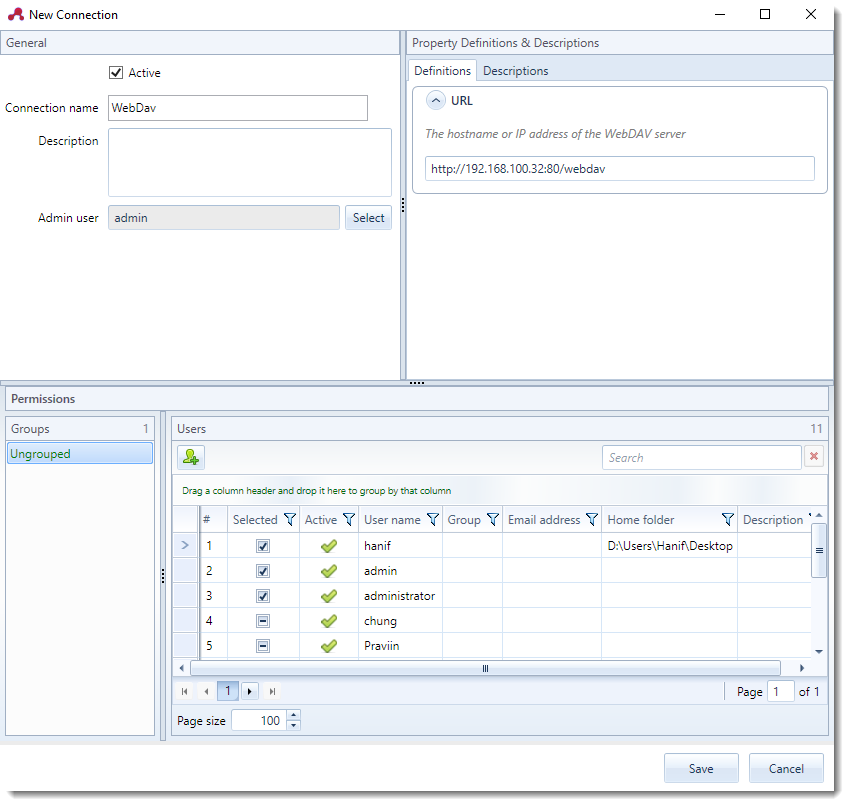Image resolution: width=849 pixels, height=806 pixels.
Task: Click the New Connection app icon
Action: pyautogui.click(x=16, y=14)
